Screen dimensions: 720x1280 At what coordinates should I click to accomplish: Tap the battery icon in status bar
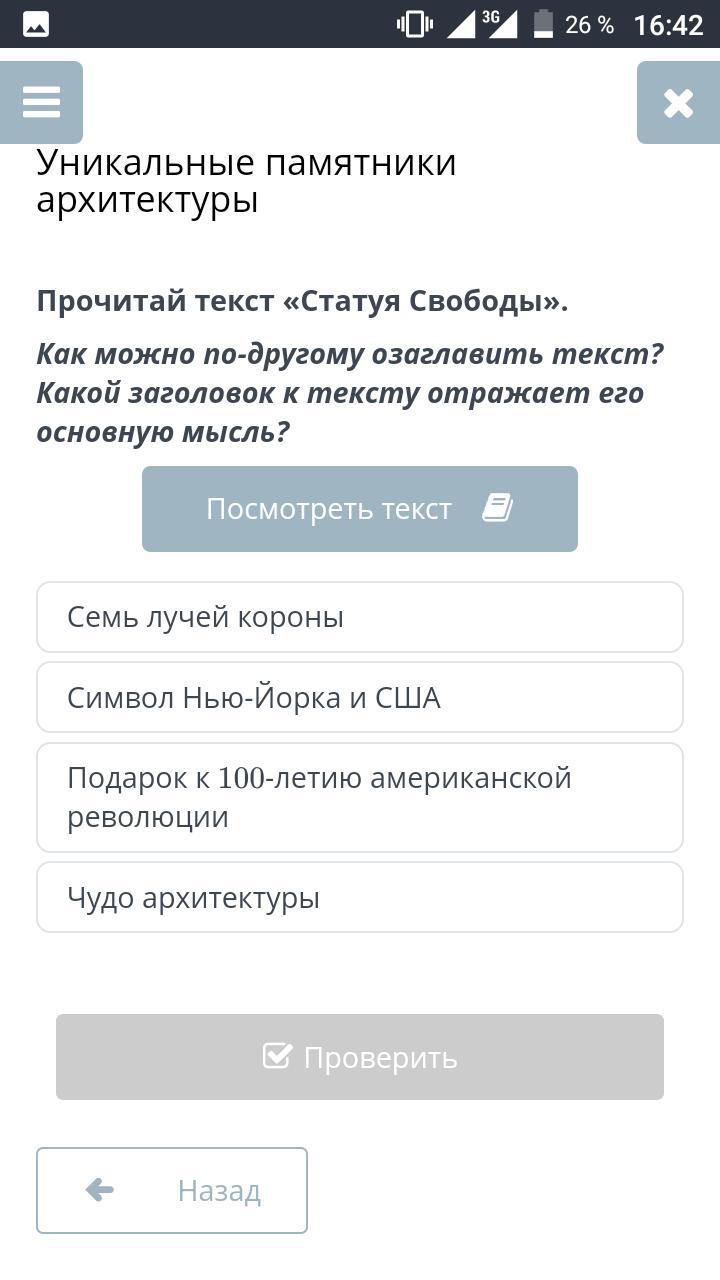[543, 24]
